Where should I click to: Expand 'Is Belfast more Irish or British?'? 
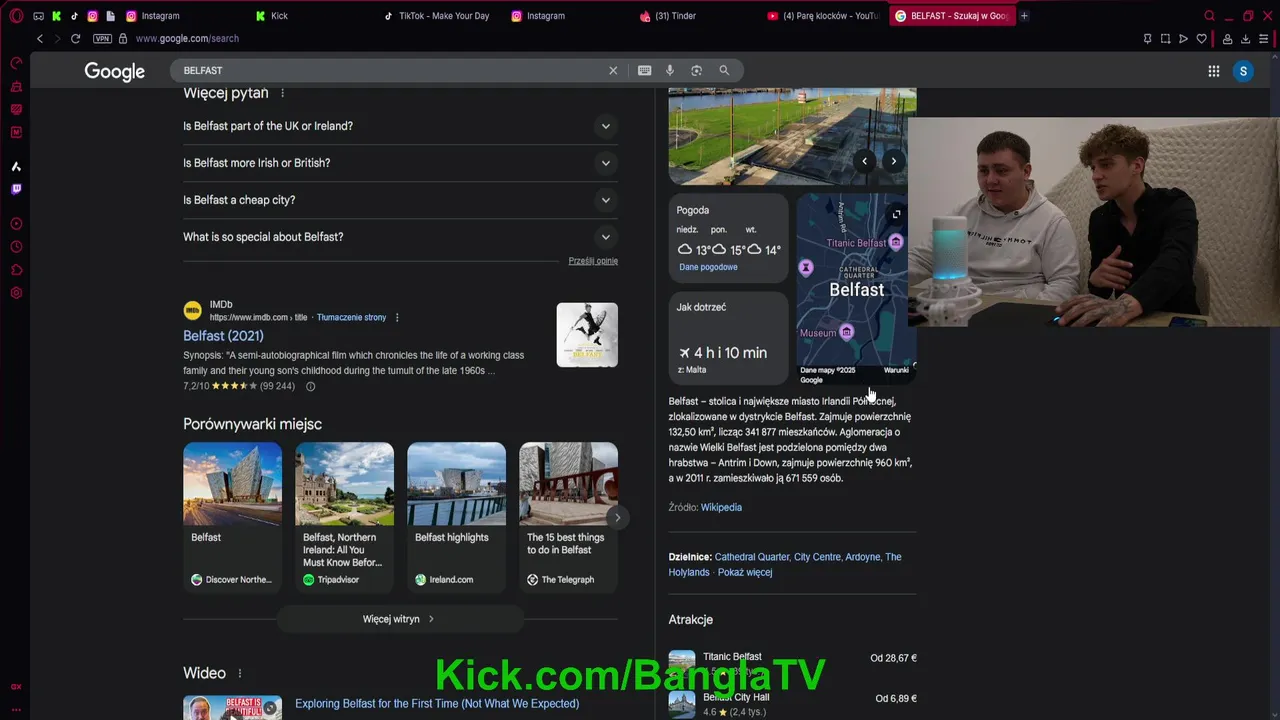[400, 163]
